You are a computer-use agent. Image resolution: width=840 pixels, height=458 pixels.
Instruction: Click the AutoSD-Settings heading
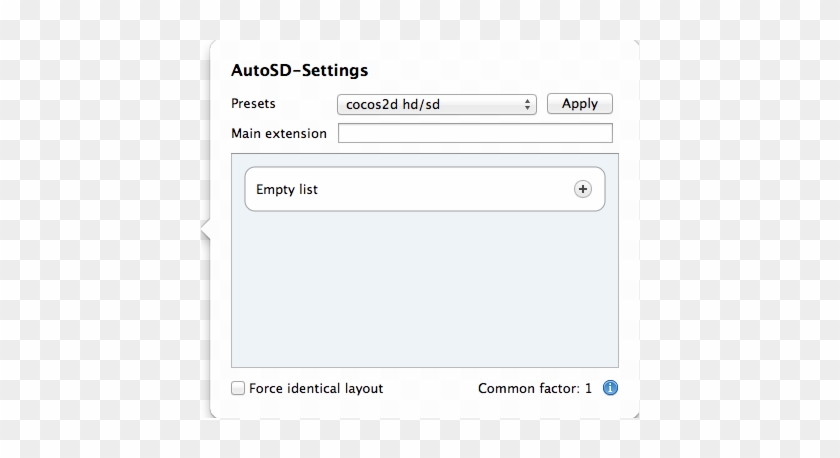point(299,70)
